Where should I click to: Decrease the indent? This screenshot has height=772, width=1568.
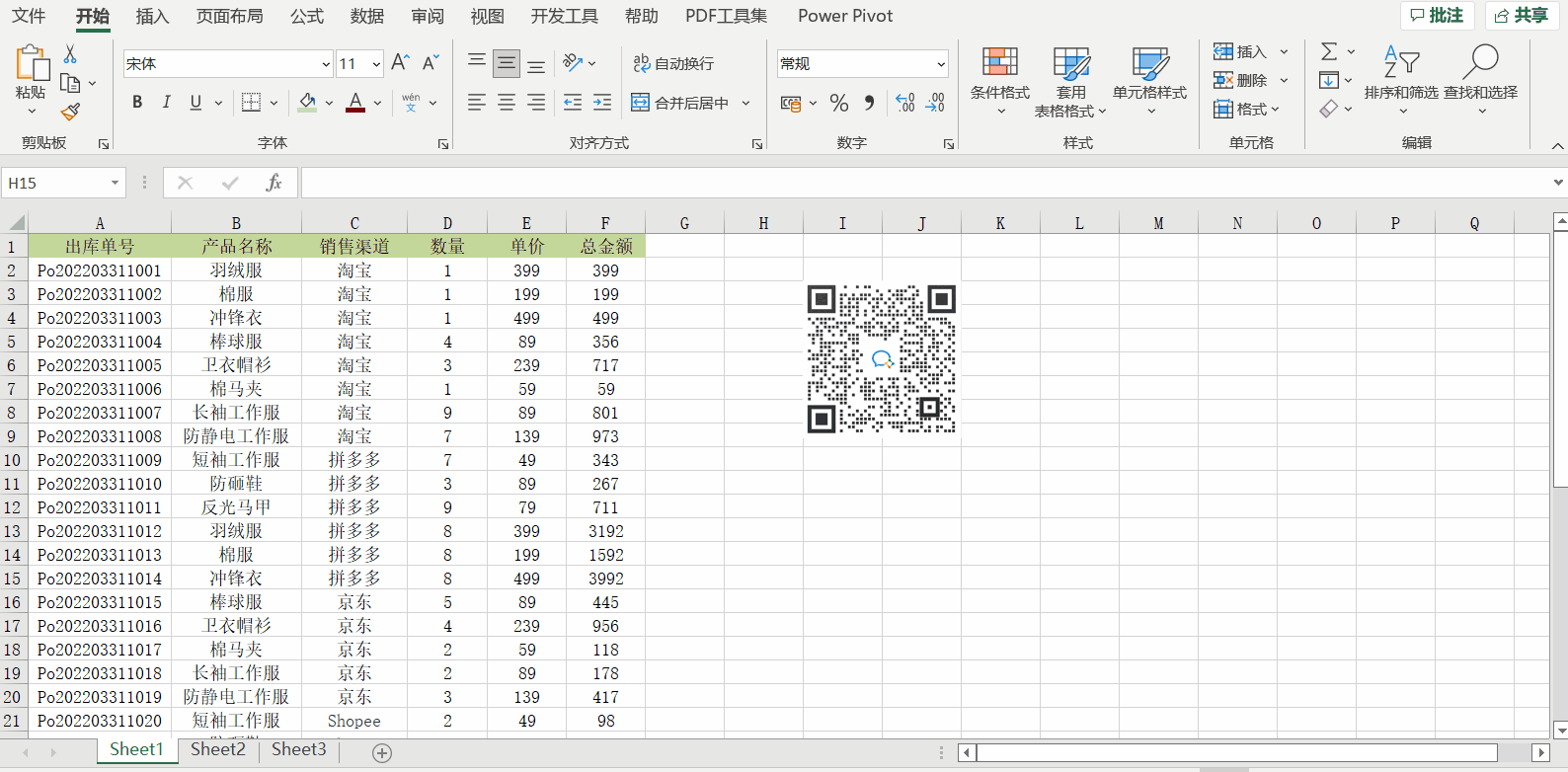(x=573, y=102)
